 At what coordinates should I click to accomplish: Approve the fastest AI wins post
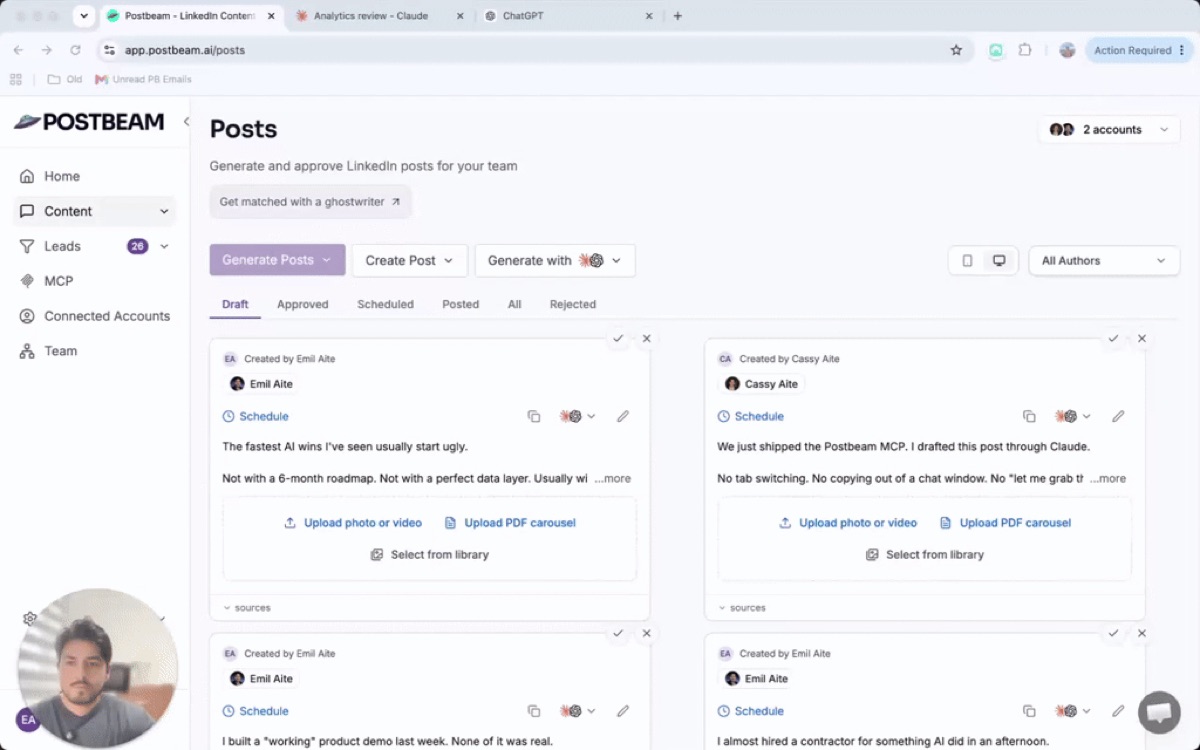coord(618,339)
